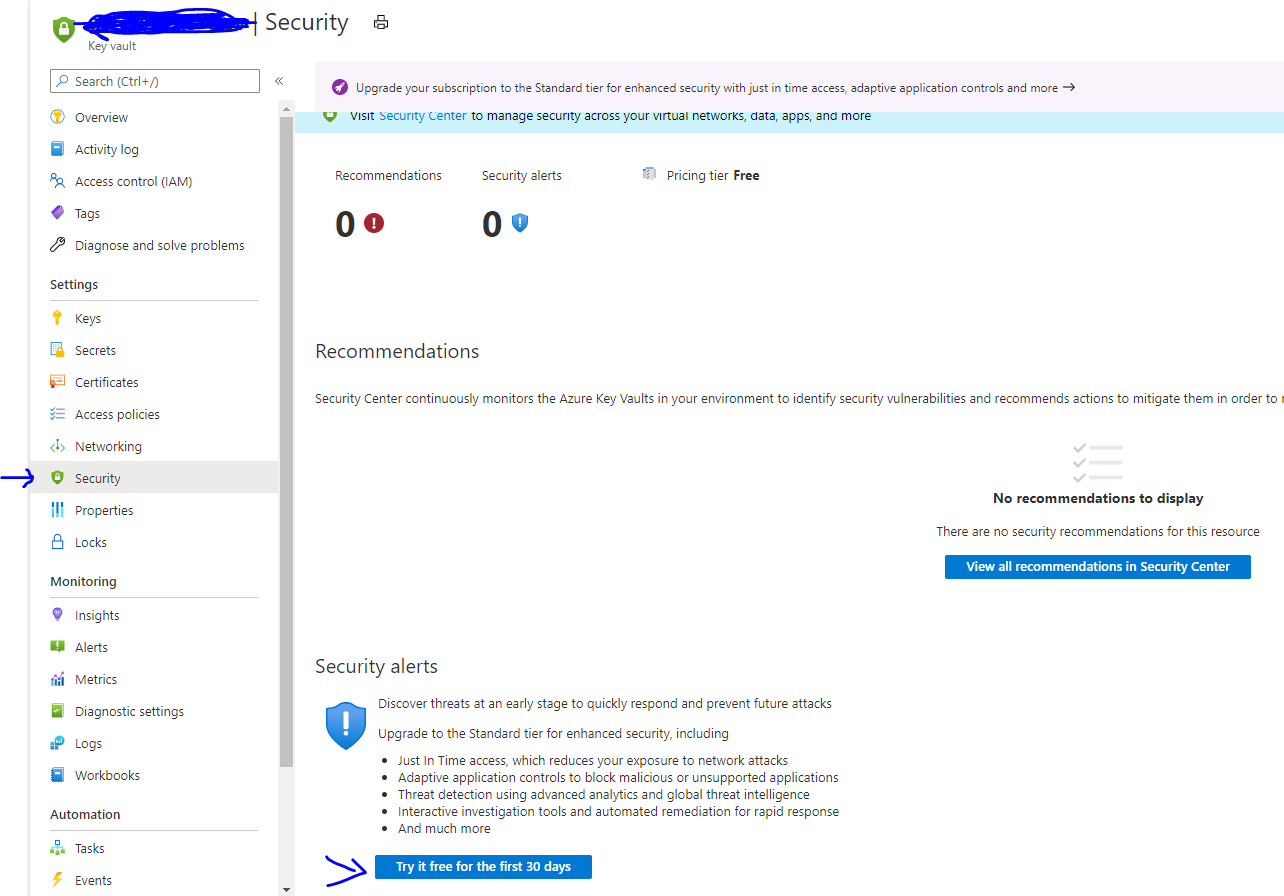Image resolution: width=1284 pixels, height=896 pixels.
Task: Open Networking from Settings list
Action: pyautogui.click(x=108, y=446)
